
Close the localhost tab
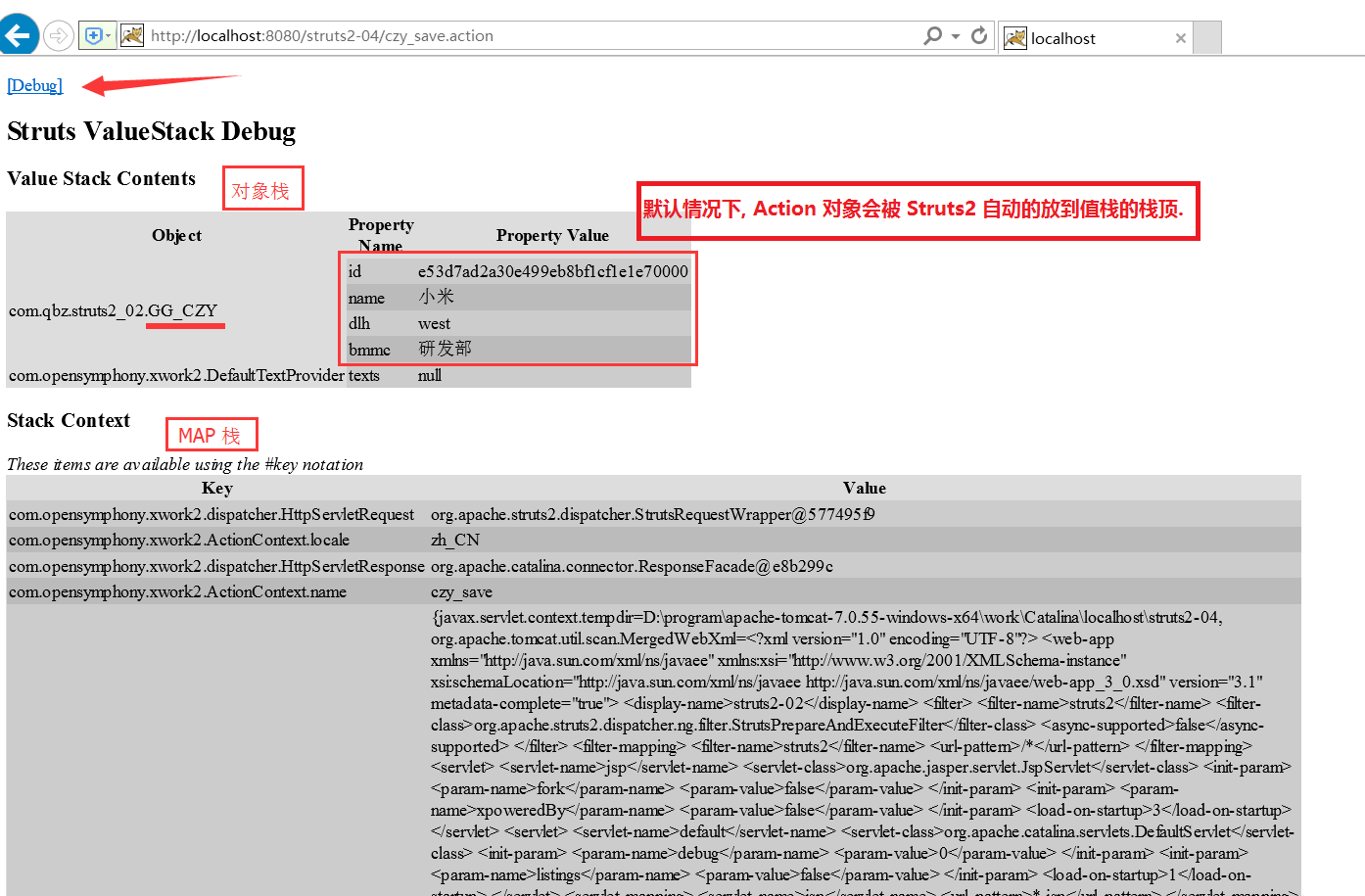point(1181,38)
